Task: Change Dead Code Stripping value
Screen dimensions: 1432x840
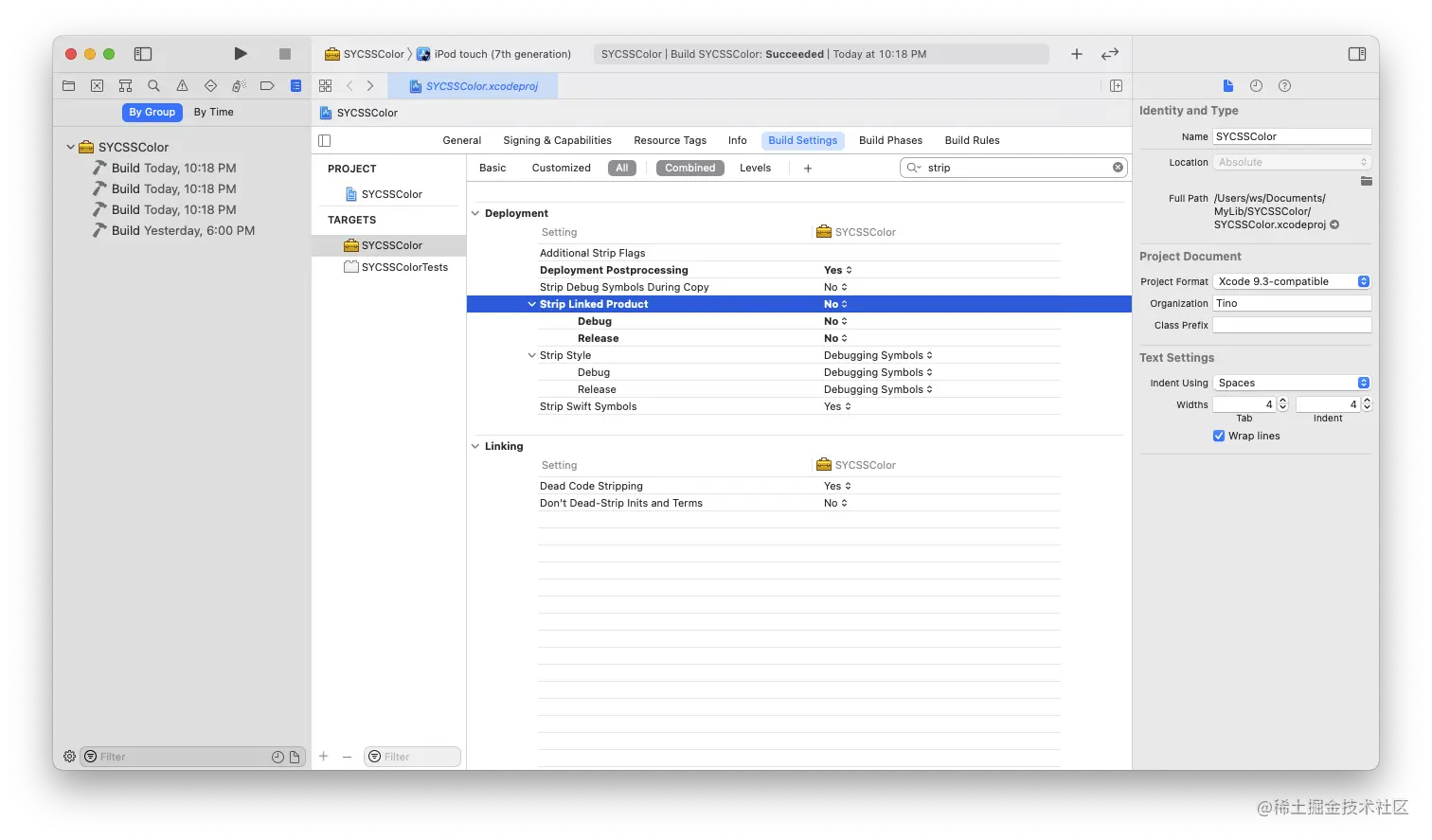Action: (837, 486)
